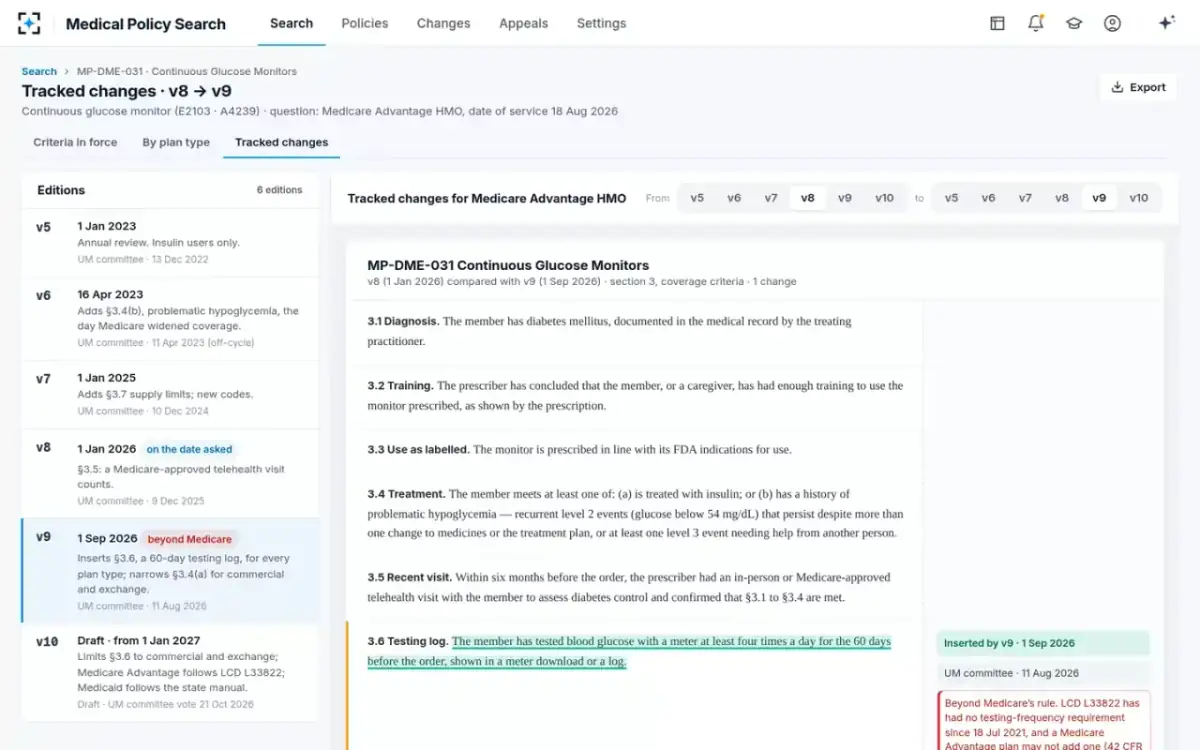Select the Tracked changes tab
Screen dimensions: 1200x750
[281, 142]
